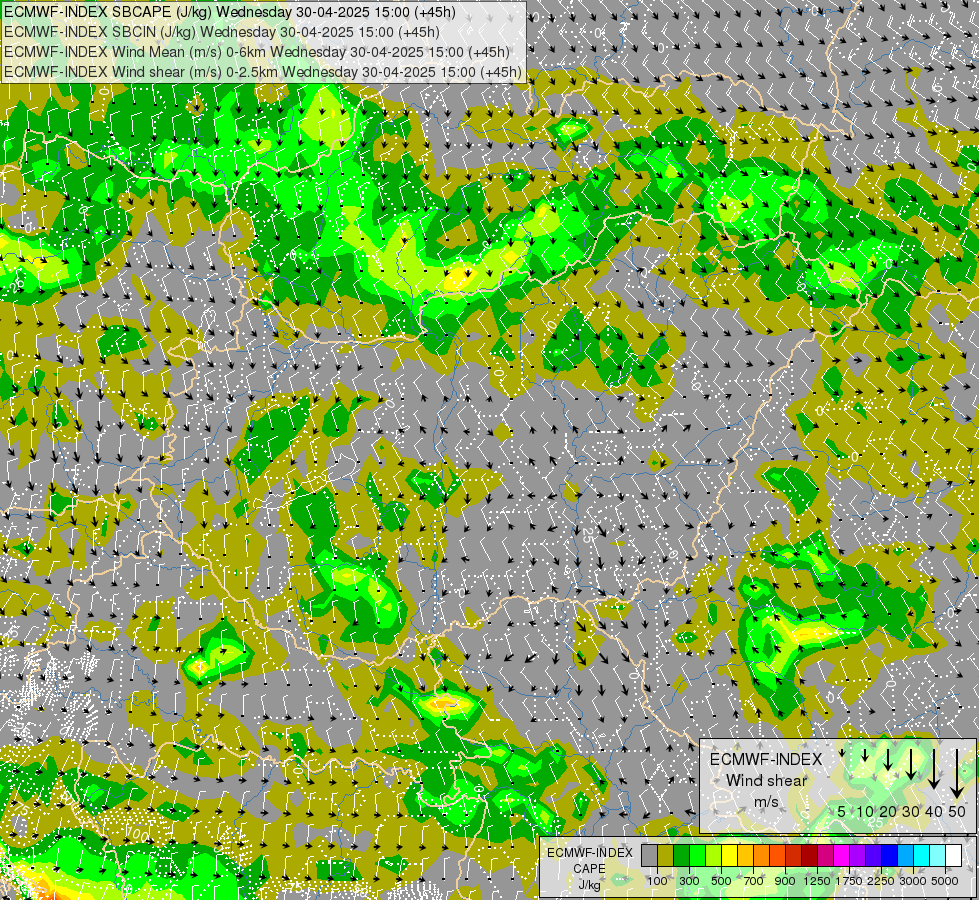The width and height of the screenshot is (979, 900).
Task: Pick the pure yellow CAPE legend swatch
Action: point(729,856)
